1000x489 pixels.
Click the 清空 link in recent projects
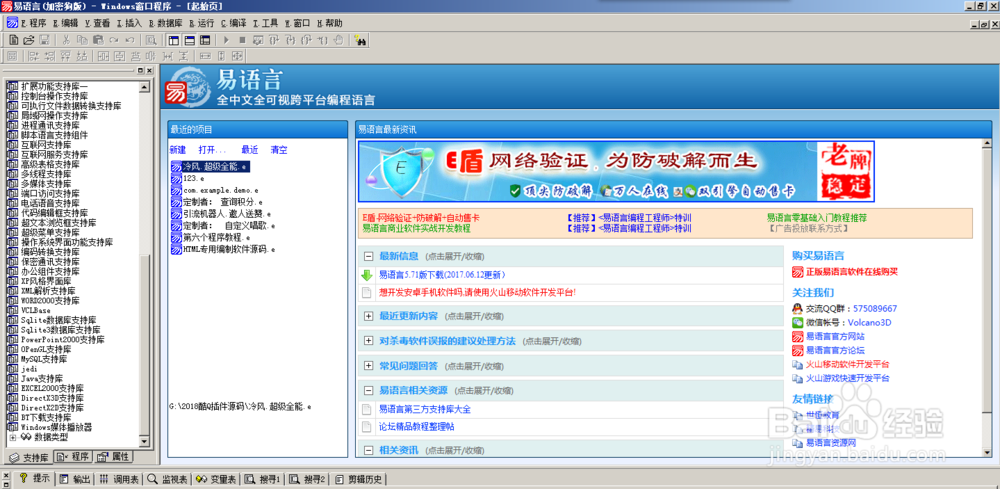pos(279,150)
